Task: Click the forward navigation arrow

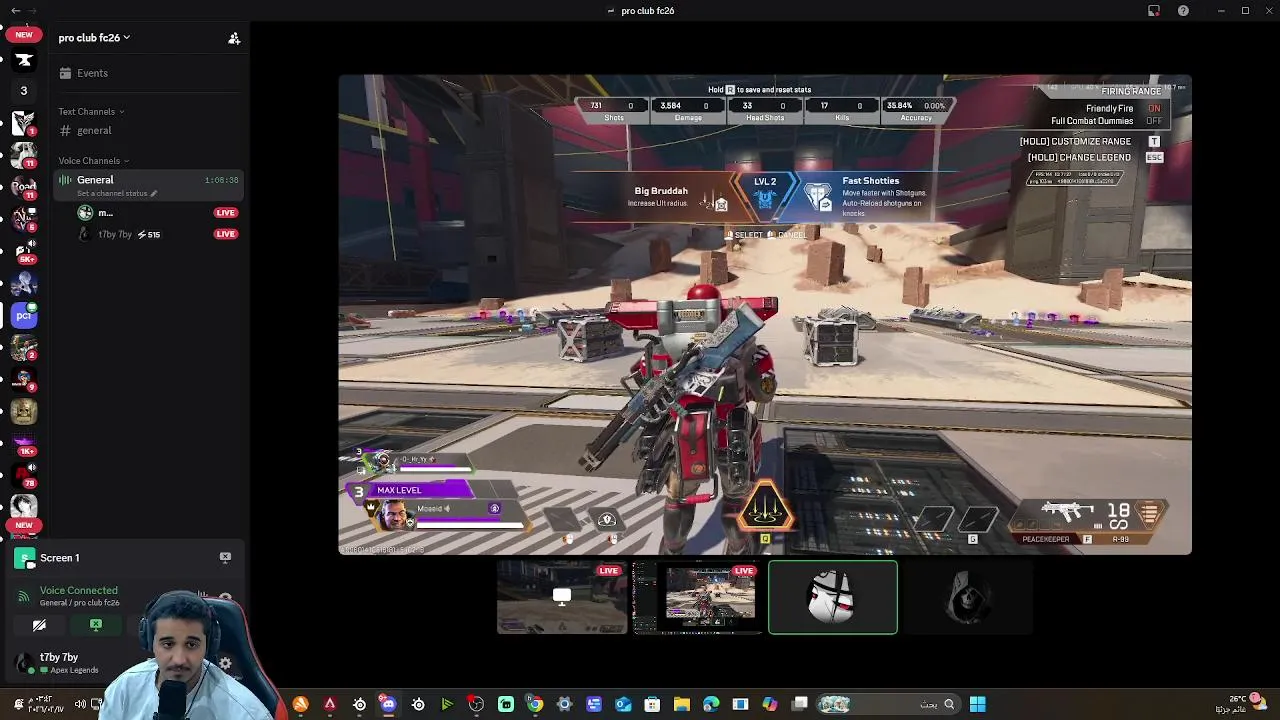Action: (x=32, y=11)
